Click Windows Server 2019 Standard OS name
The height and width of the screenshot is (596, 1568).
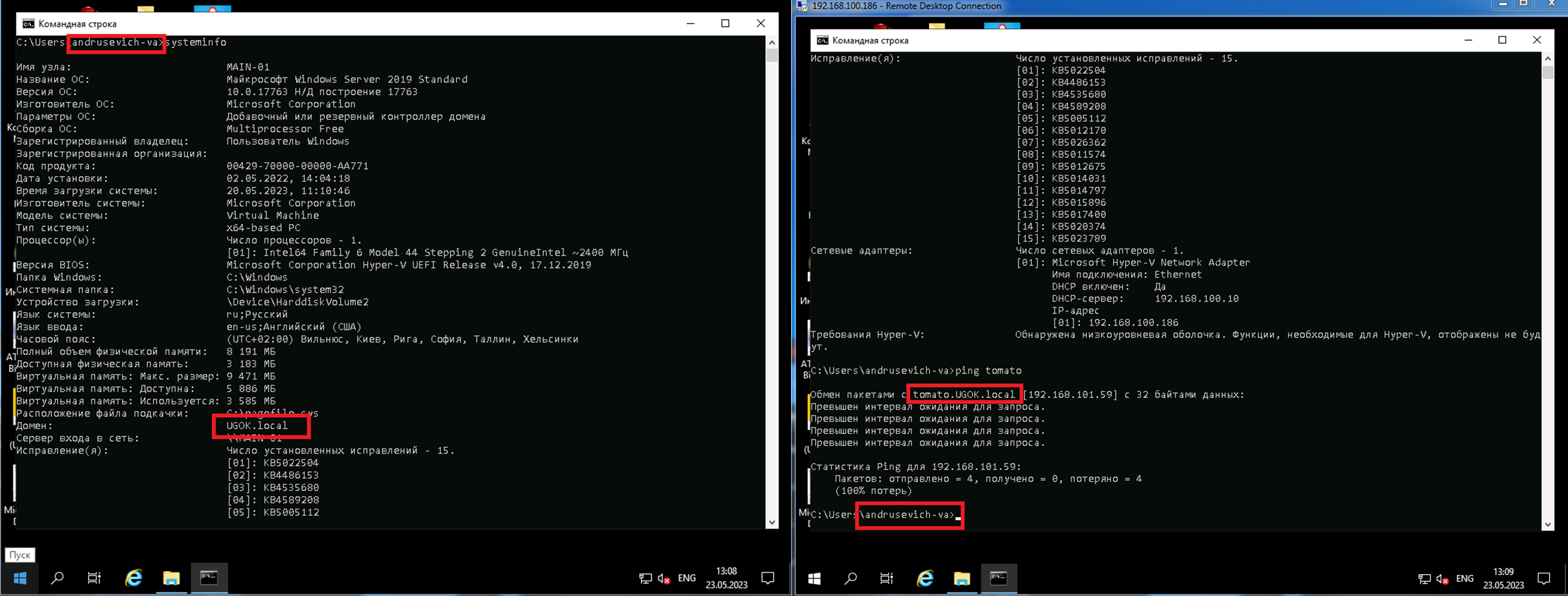click(x=347, y=80)
